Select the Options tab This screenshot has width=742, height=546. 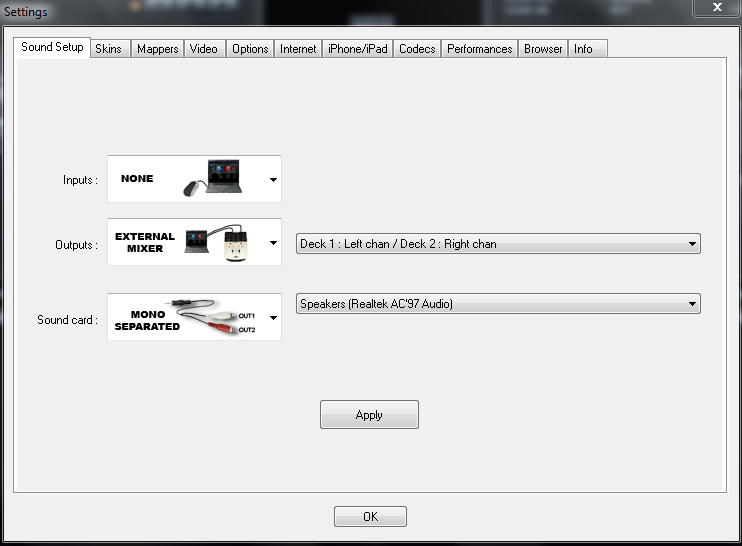click(250, 49)
